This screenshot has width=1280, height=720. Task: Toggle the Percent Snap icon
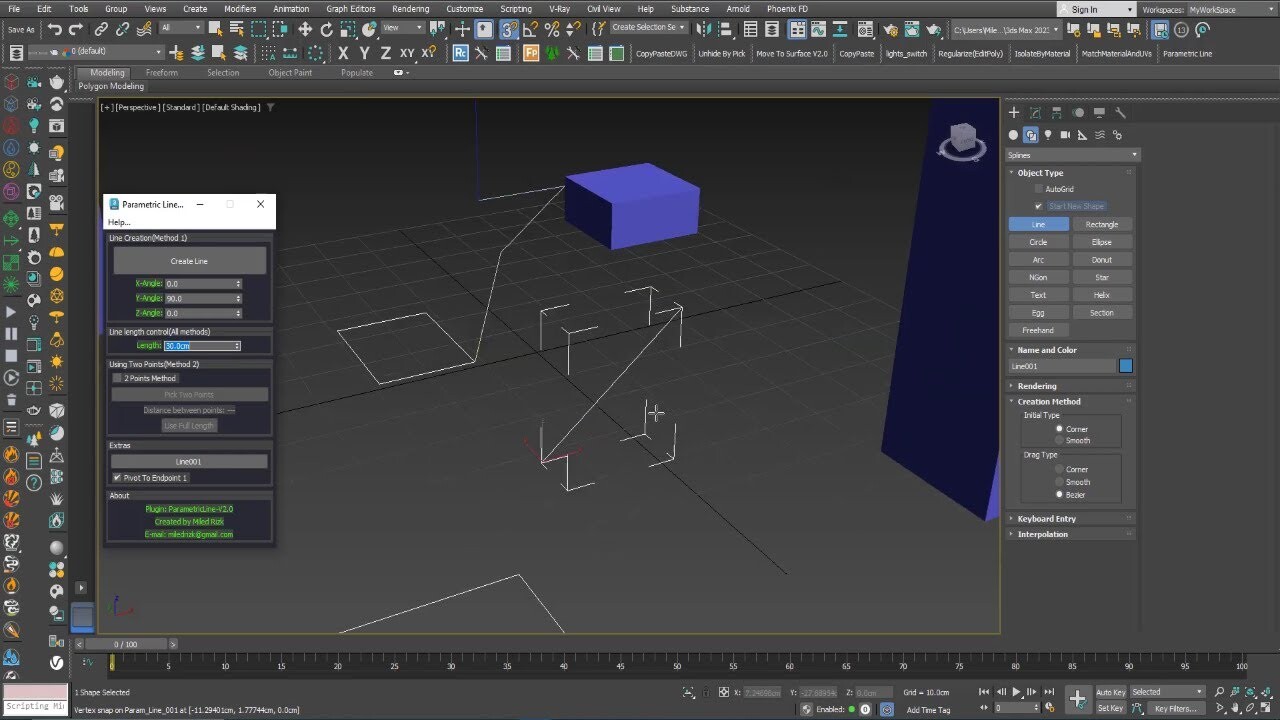coord(552,30)
